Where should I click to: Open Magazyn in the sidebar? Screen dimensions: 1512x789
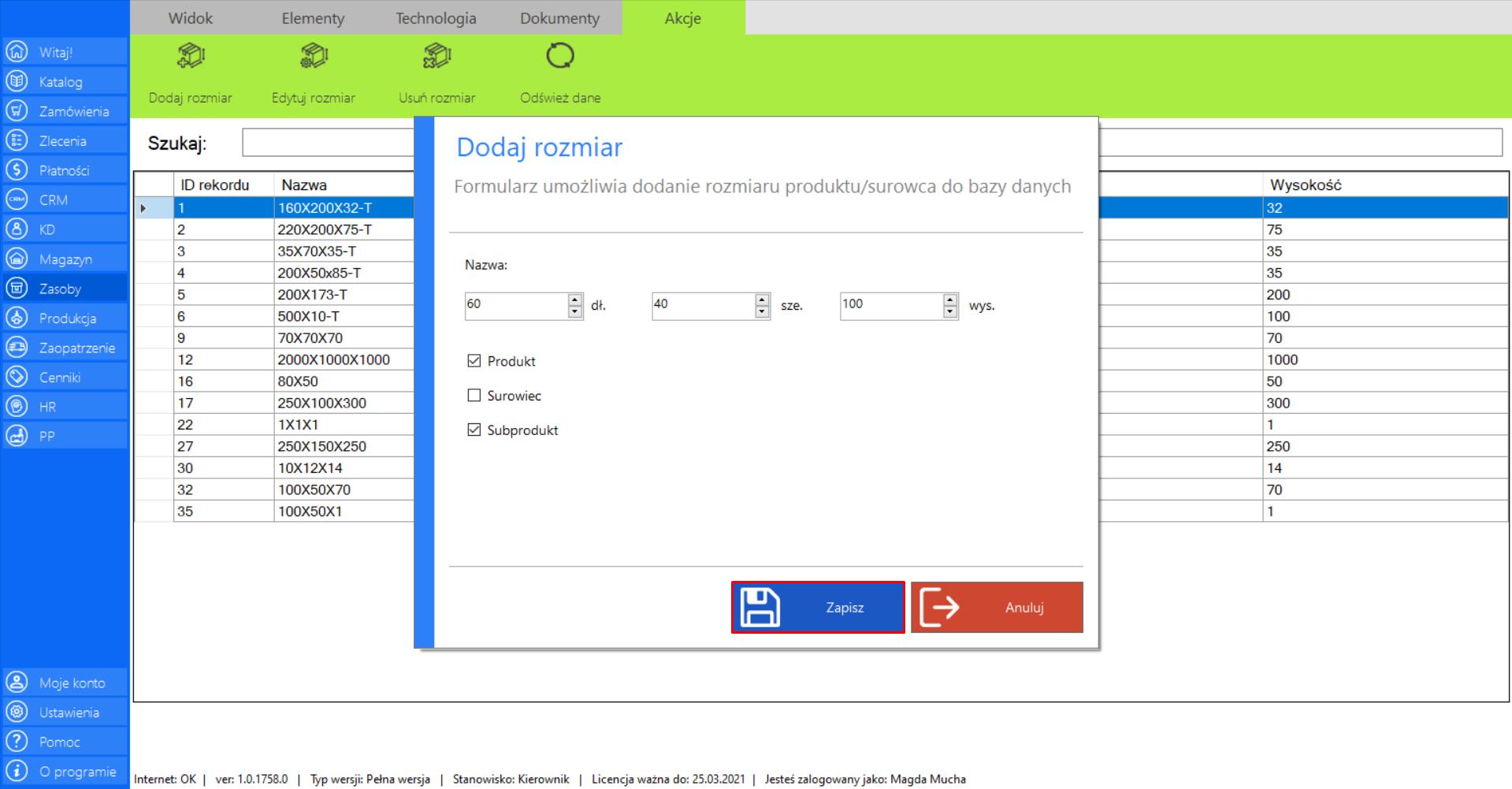tap(65, 259)
